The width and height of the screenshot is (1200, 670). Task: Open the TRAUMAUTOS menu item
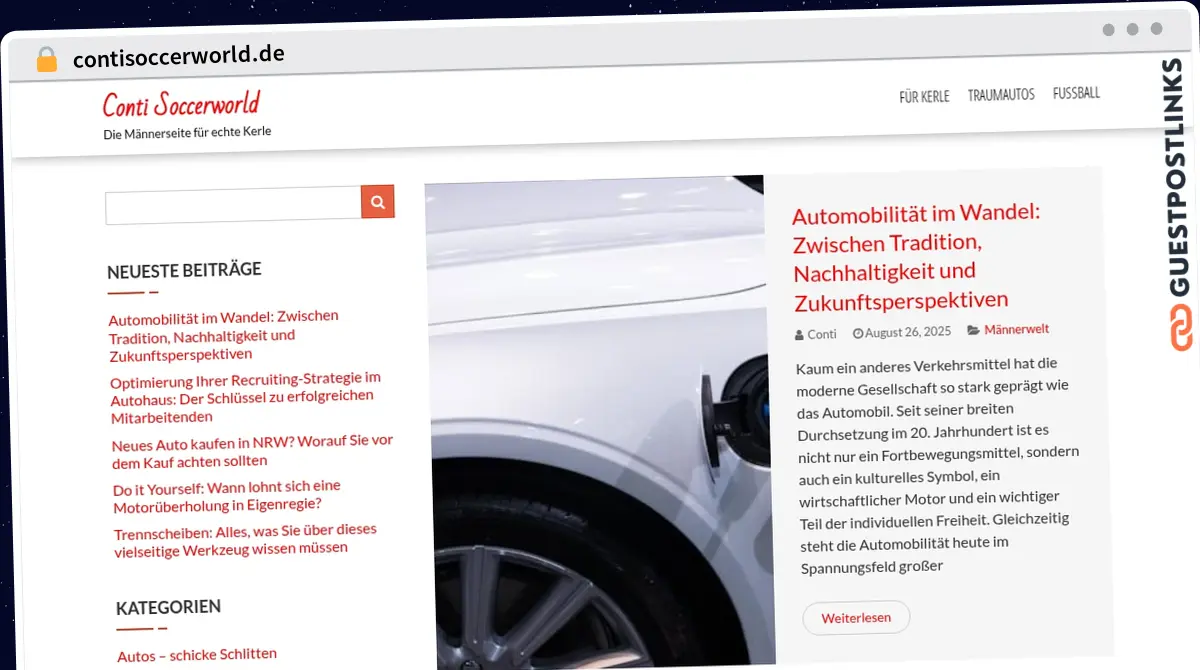[1001, 95]
